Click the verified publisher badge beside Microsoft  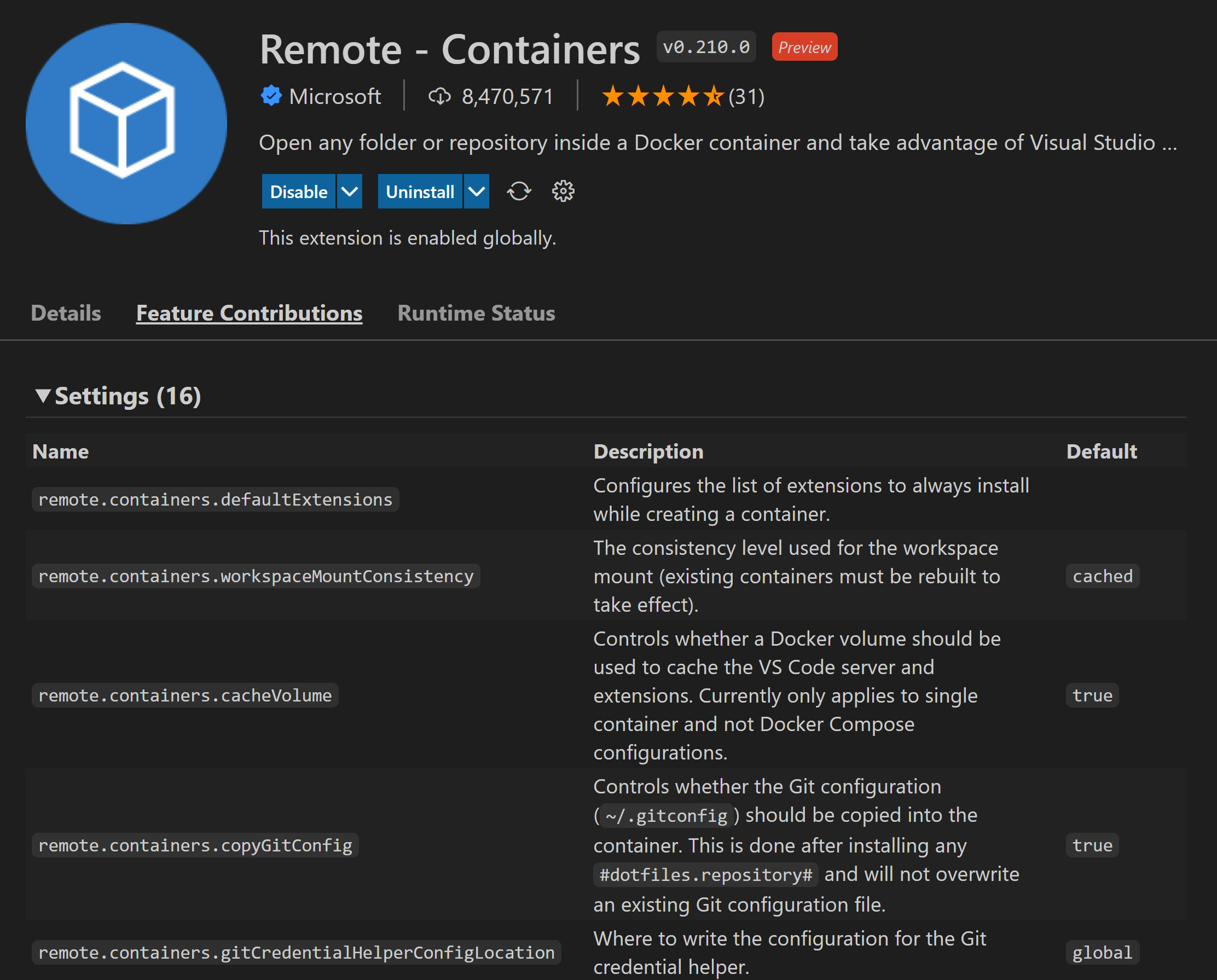click(x=271, y=96)
